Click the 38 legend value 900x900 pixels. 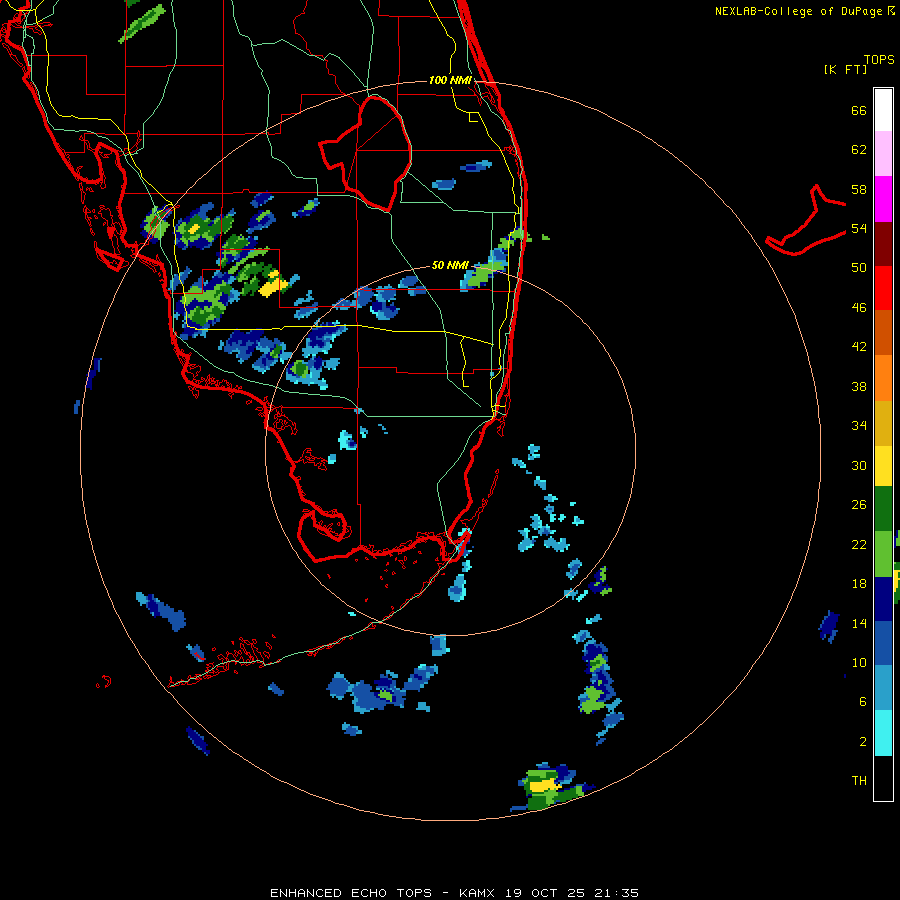859,386
